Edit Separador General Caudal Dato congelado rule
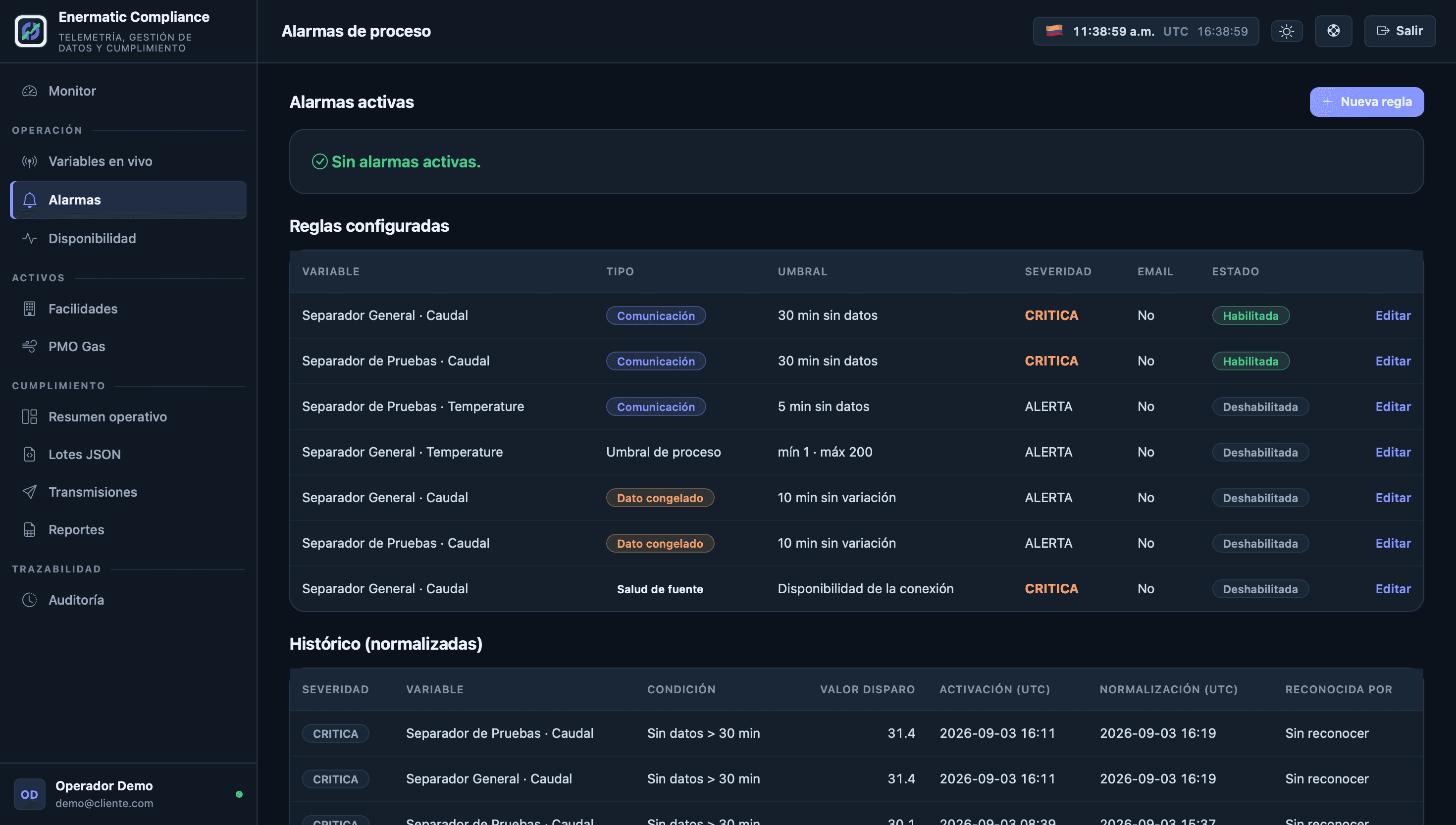The image size is (1456, 825). [x=1393, y=498]
